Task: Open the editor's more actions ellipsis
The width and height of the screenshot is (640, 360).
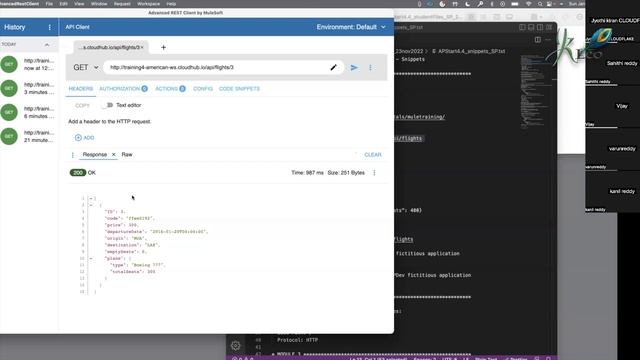Action: point(548,40)
